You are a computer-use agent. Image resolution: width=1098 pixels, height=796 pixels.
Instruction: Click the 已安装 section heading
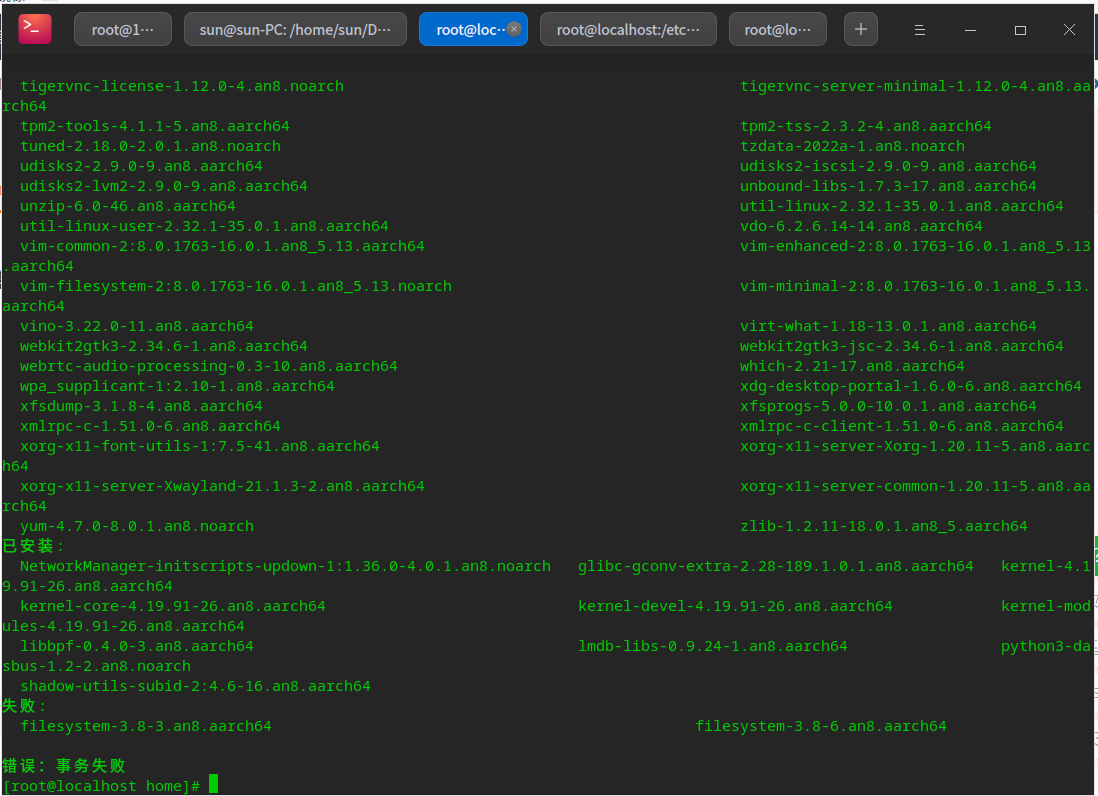32,546
